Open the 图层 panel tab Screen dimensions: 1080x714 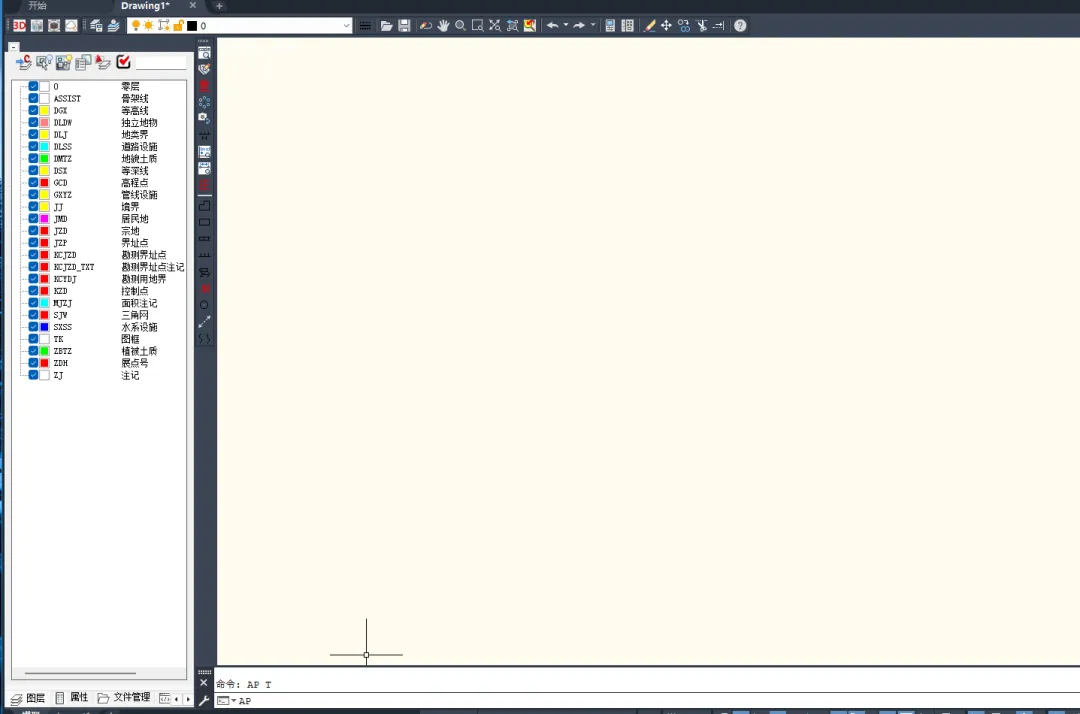pos(28,698)
